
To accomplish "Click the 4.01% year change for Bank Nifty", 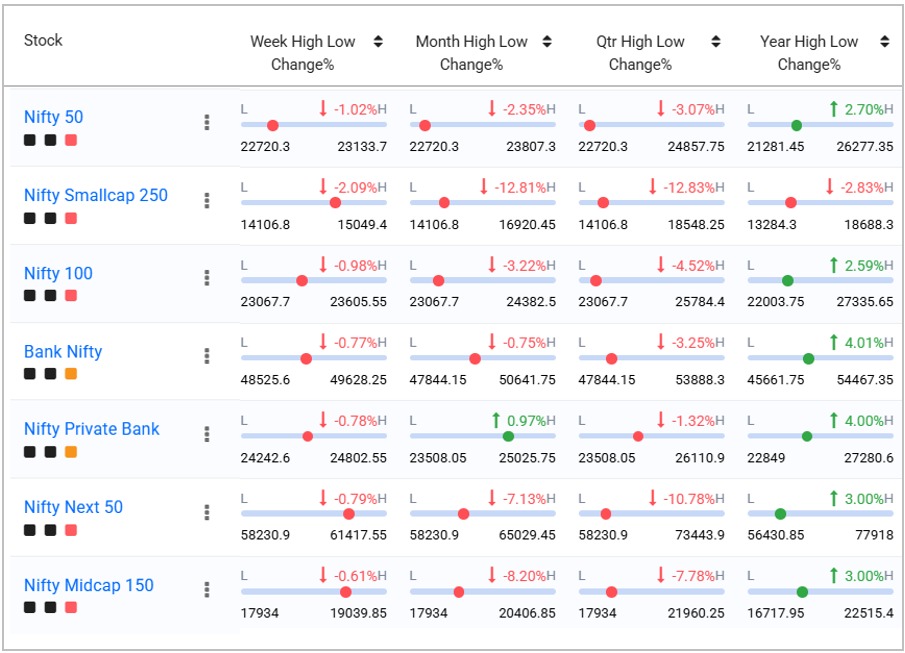I will click(x=864, y=342).
